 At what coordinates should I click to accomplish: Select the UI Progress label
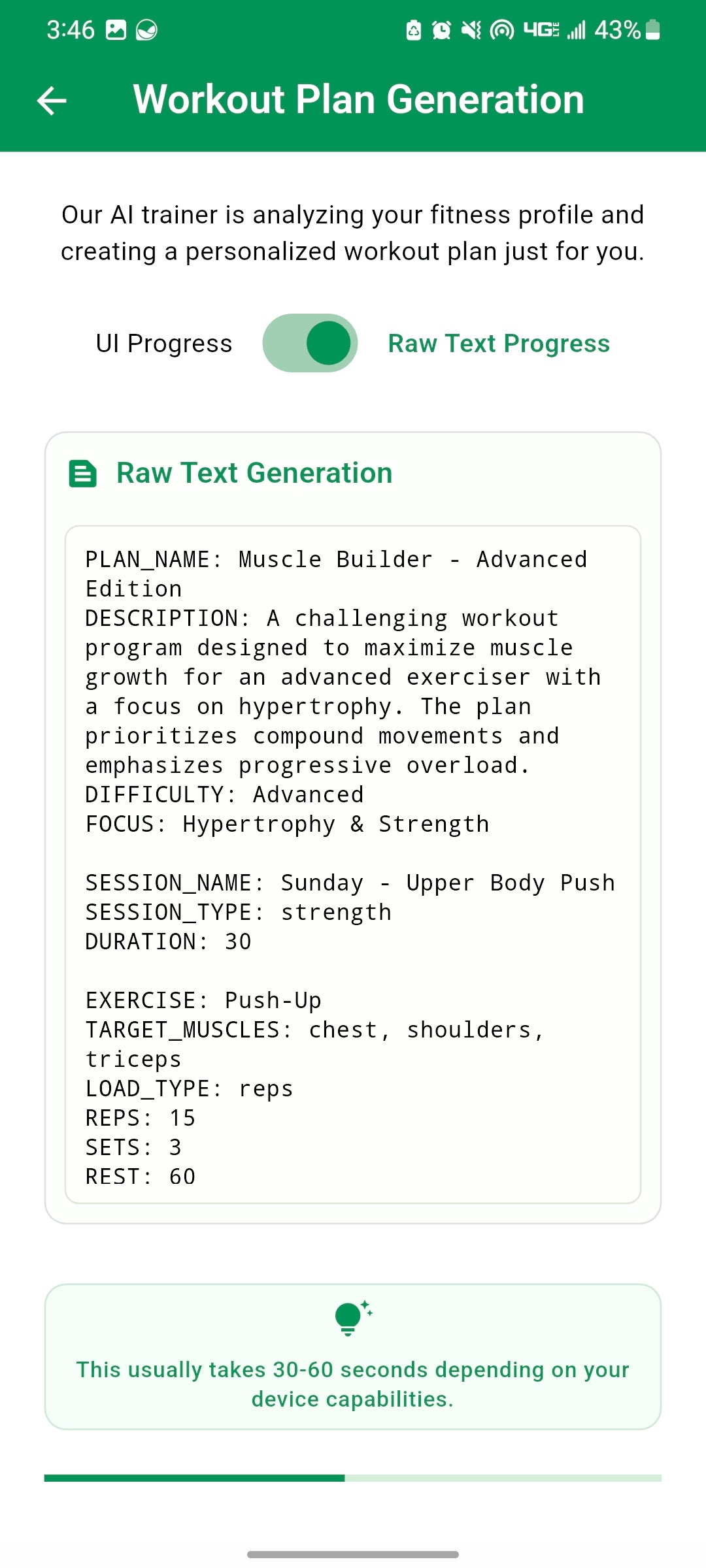(164, 344)
